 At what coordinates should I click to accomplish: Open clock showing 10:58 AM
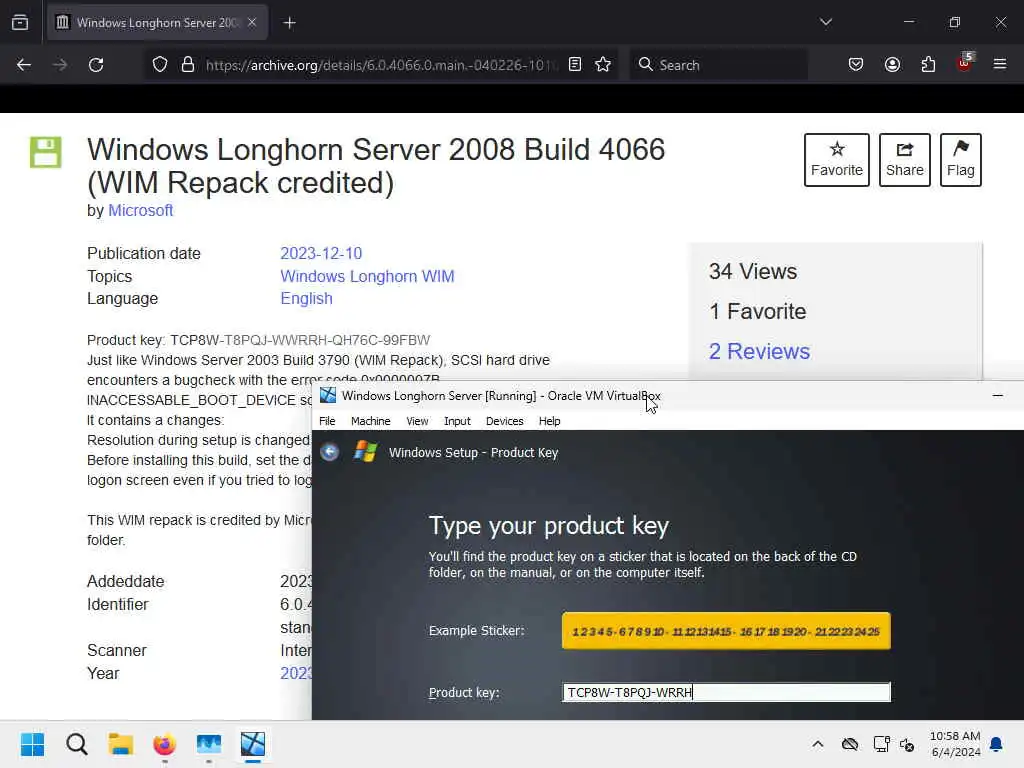[x=955, y=744]
